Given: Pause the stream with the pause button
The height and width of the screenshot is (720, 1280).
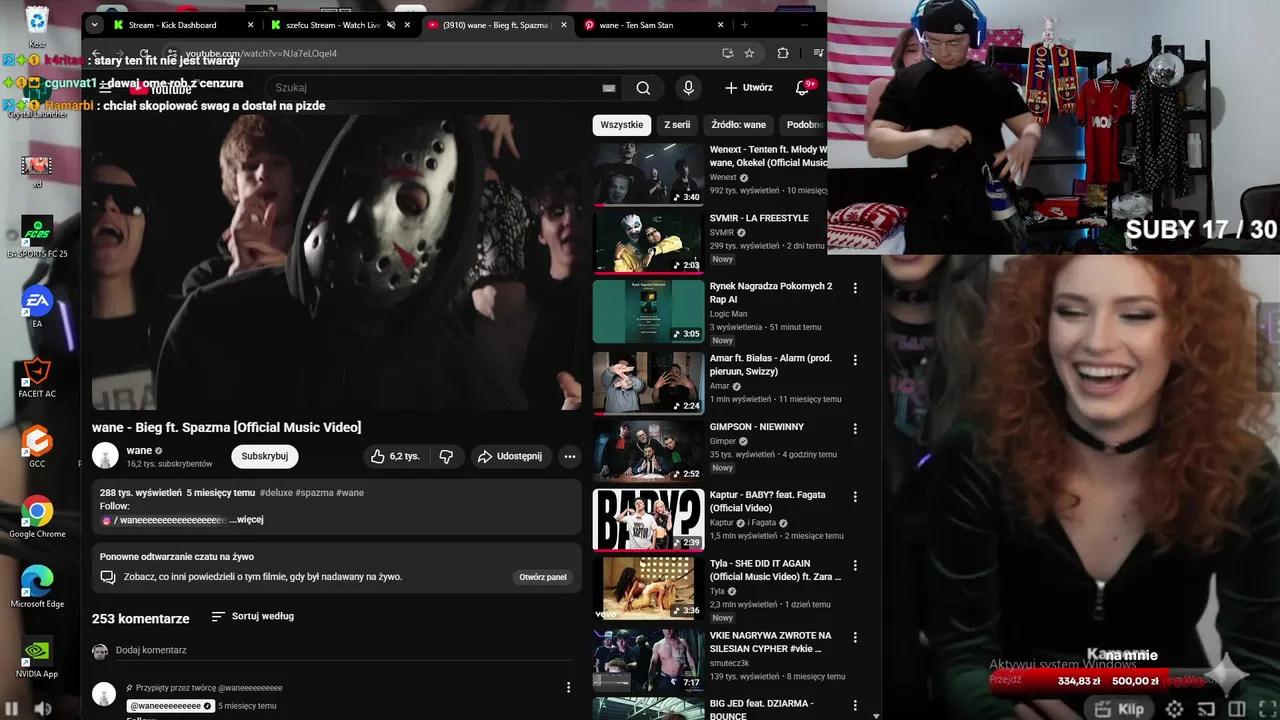Looking at the screenshot, I should [12, 709].
